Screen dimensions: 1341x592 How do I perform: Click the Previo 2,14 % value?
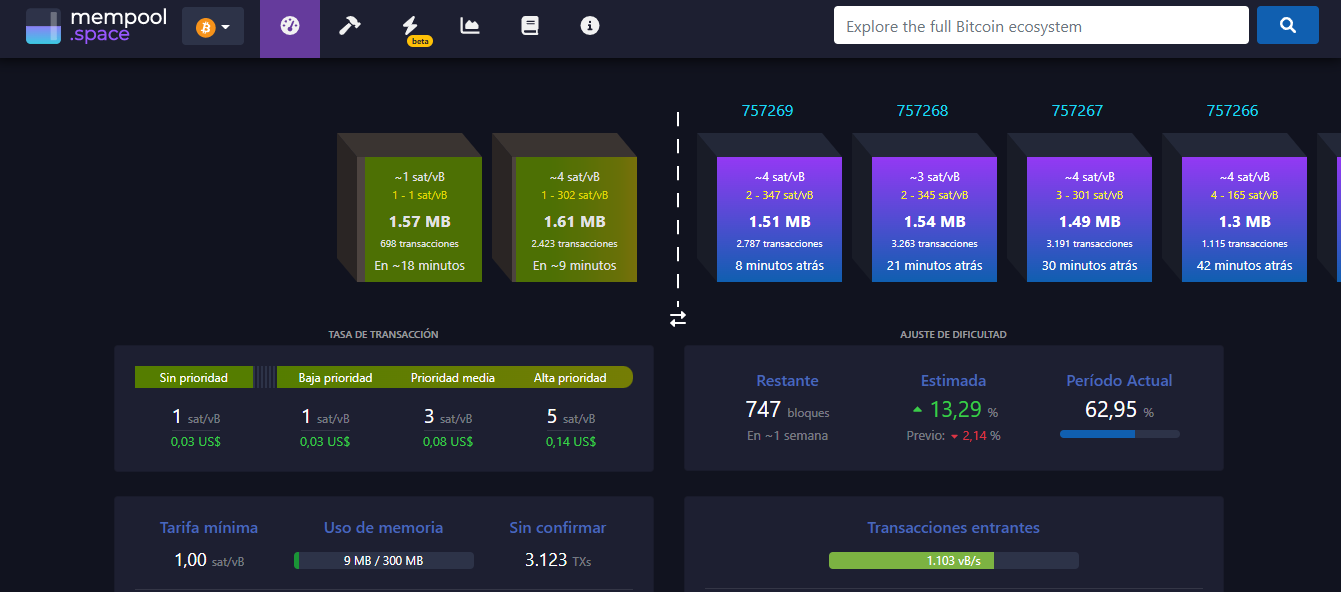pyautogui.click(x=953, y=436)
